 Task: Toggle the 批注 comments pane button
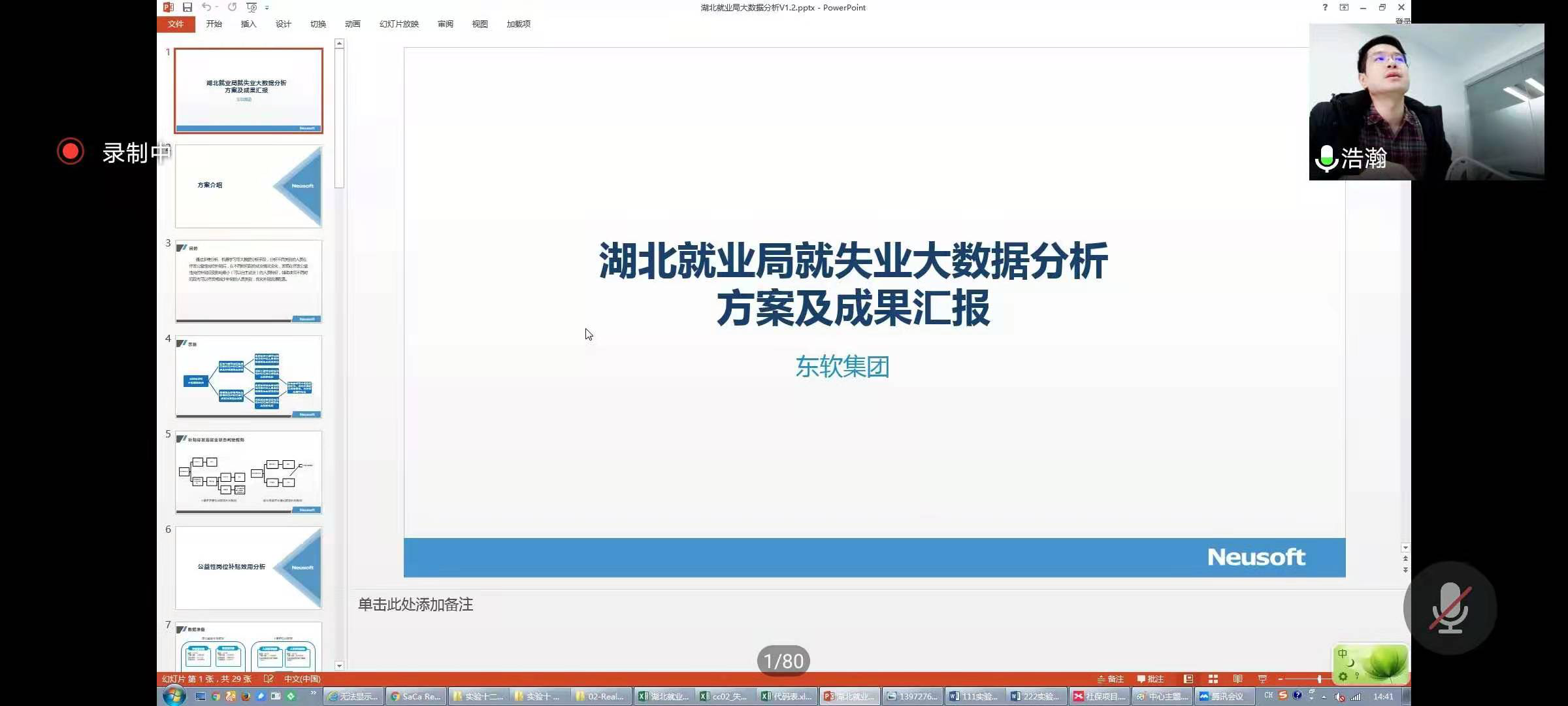(1151, 679)
